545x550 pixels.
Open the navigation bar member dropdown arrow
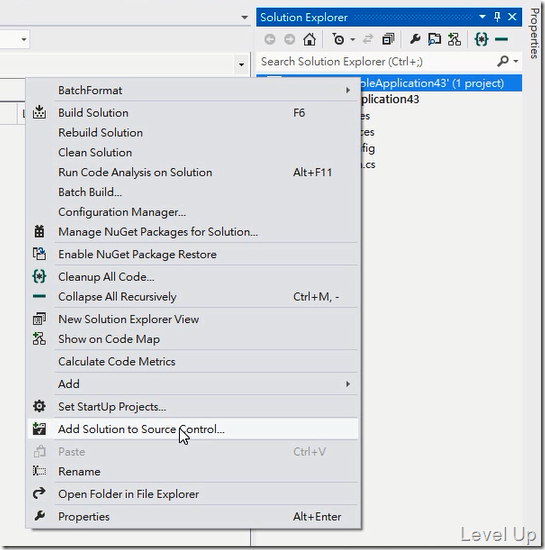coord(241,65)
